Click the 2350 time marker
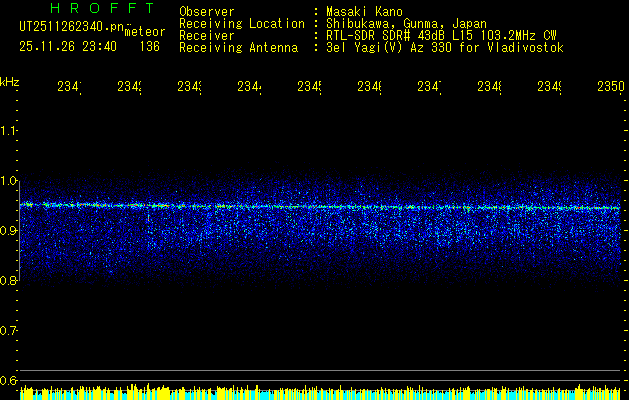 (x=611, y=86)
